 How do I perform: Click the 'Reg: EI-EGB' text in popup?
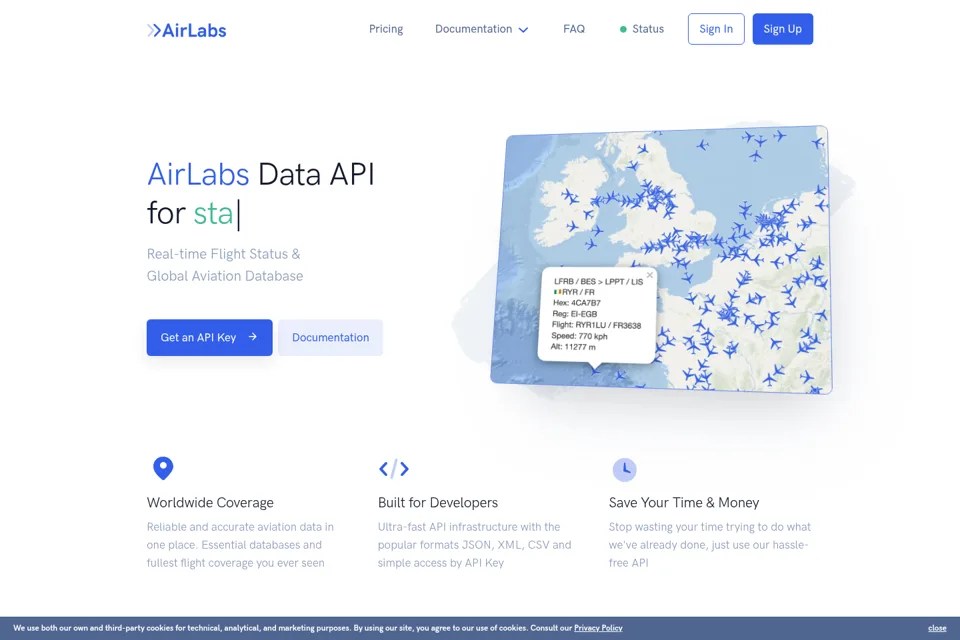[x=574, y=314]
